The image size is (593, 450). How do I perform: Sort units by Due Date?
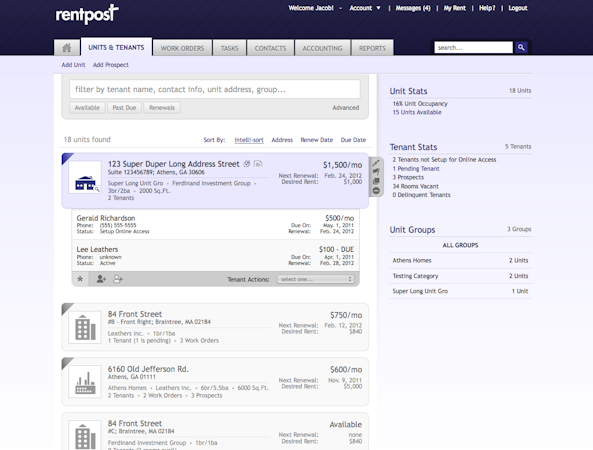(353, 140)
